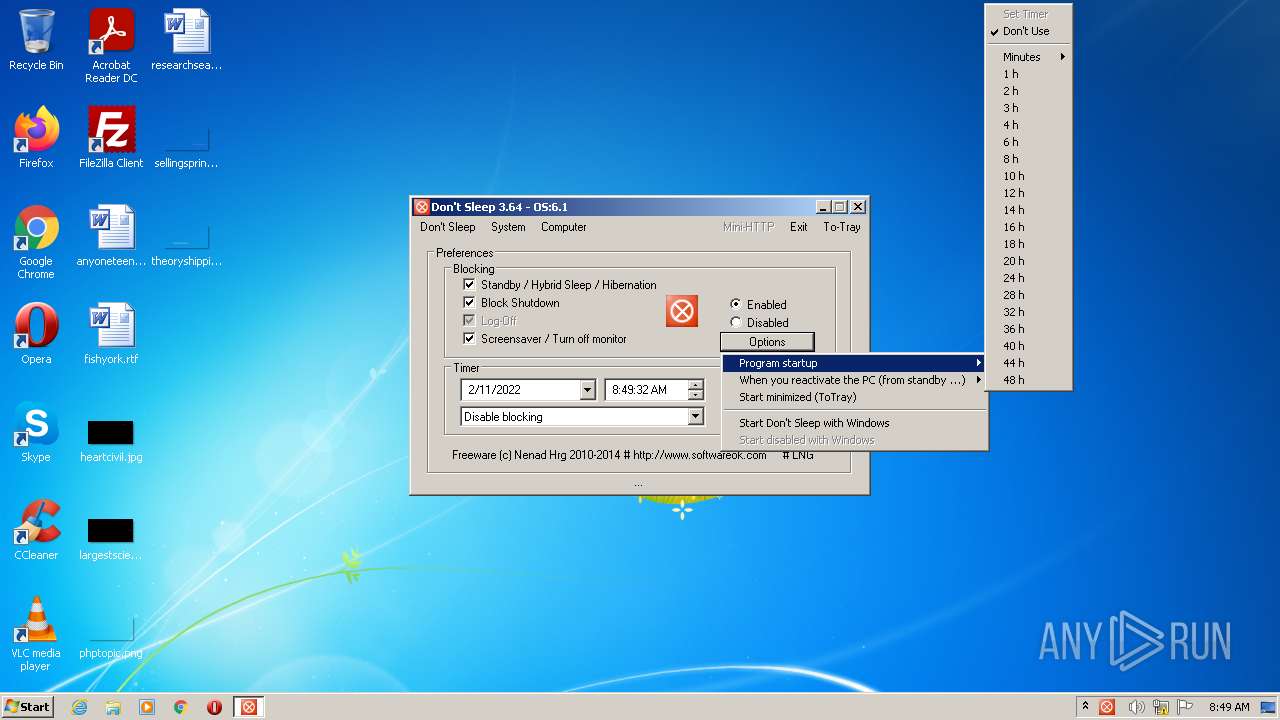Choose Start Don't Sleep with Windows
Viewport: 1280px width, 720px height.
tap(855, 423)
